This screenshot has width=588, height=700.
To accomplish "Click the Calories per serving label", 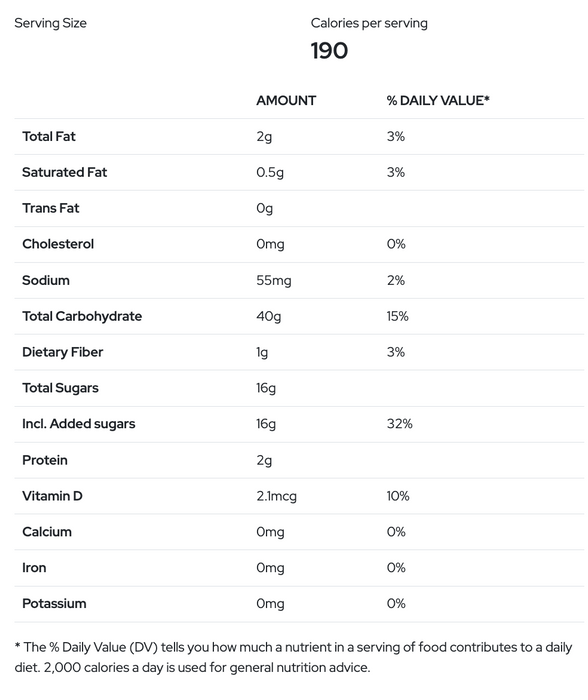I will pos(369,23).
